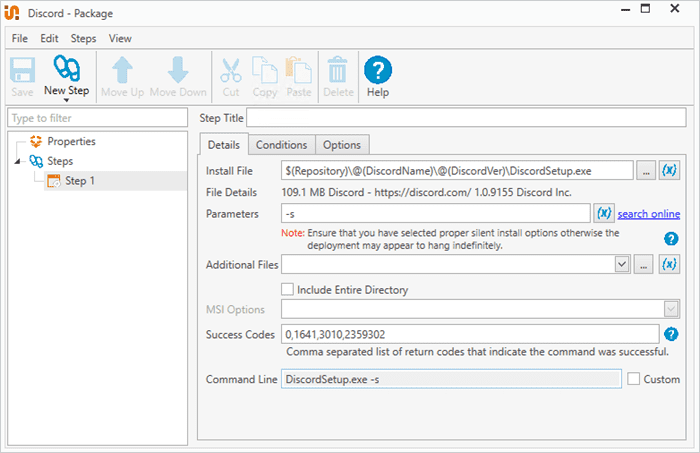Click the Additional Files text field
The width and height of the screenshot is (700, 453).
(x=448, y=264)
